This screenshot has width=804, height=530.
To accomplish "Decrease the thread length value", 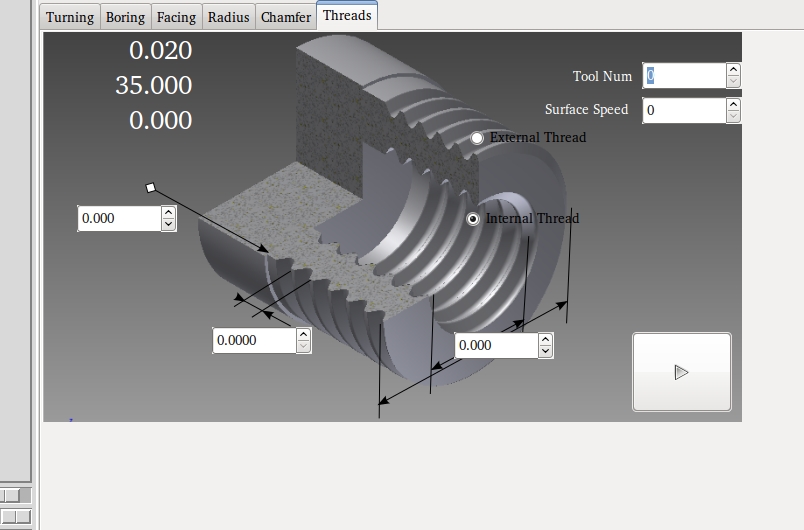I will 545,352.
